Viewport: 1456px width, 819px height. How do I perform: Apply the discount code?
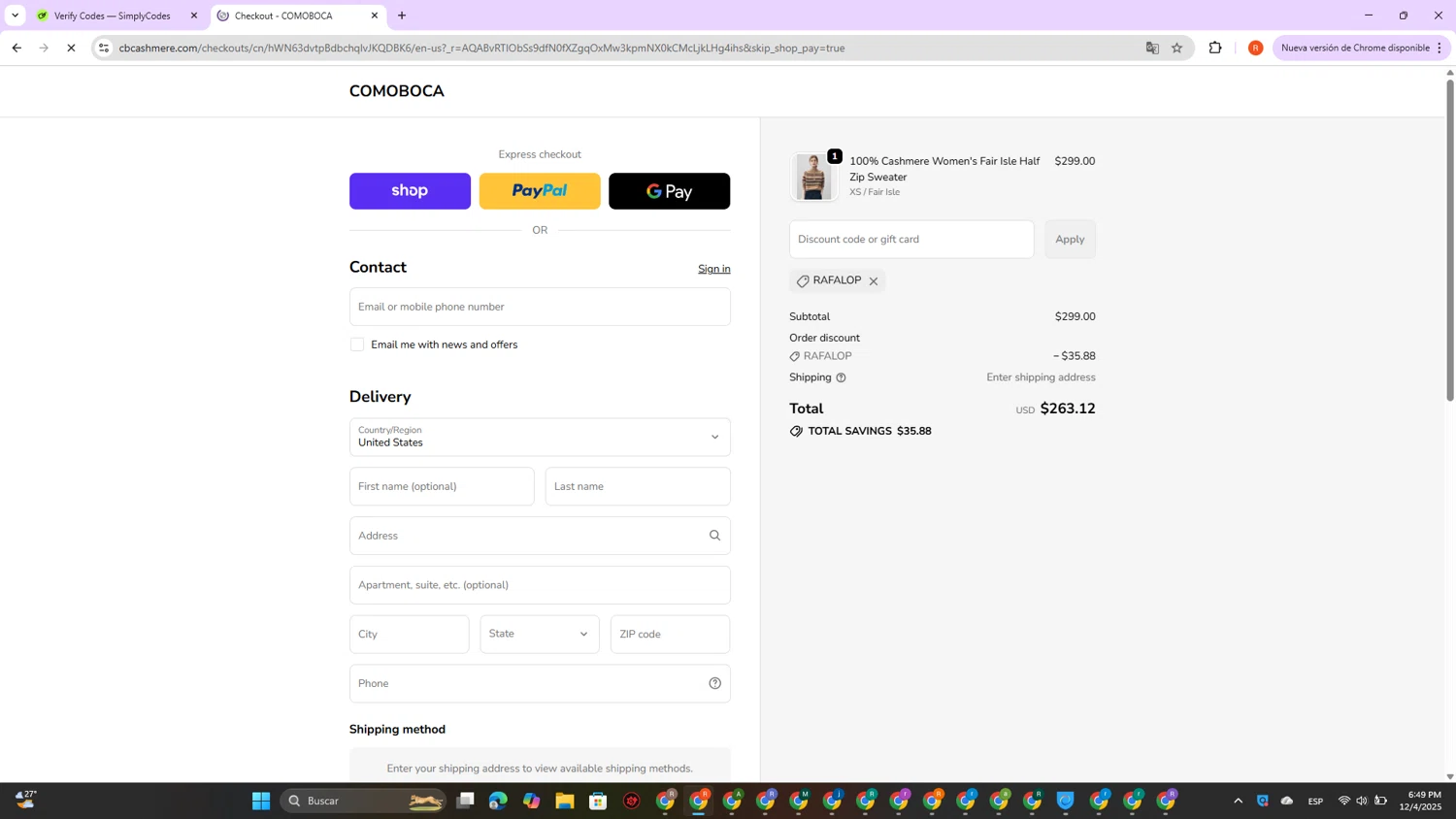pyautogui.click(x=1070, y=239)
